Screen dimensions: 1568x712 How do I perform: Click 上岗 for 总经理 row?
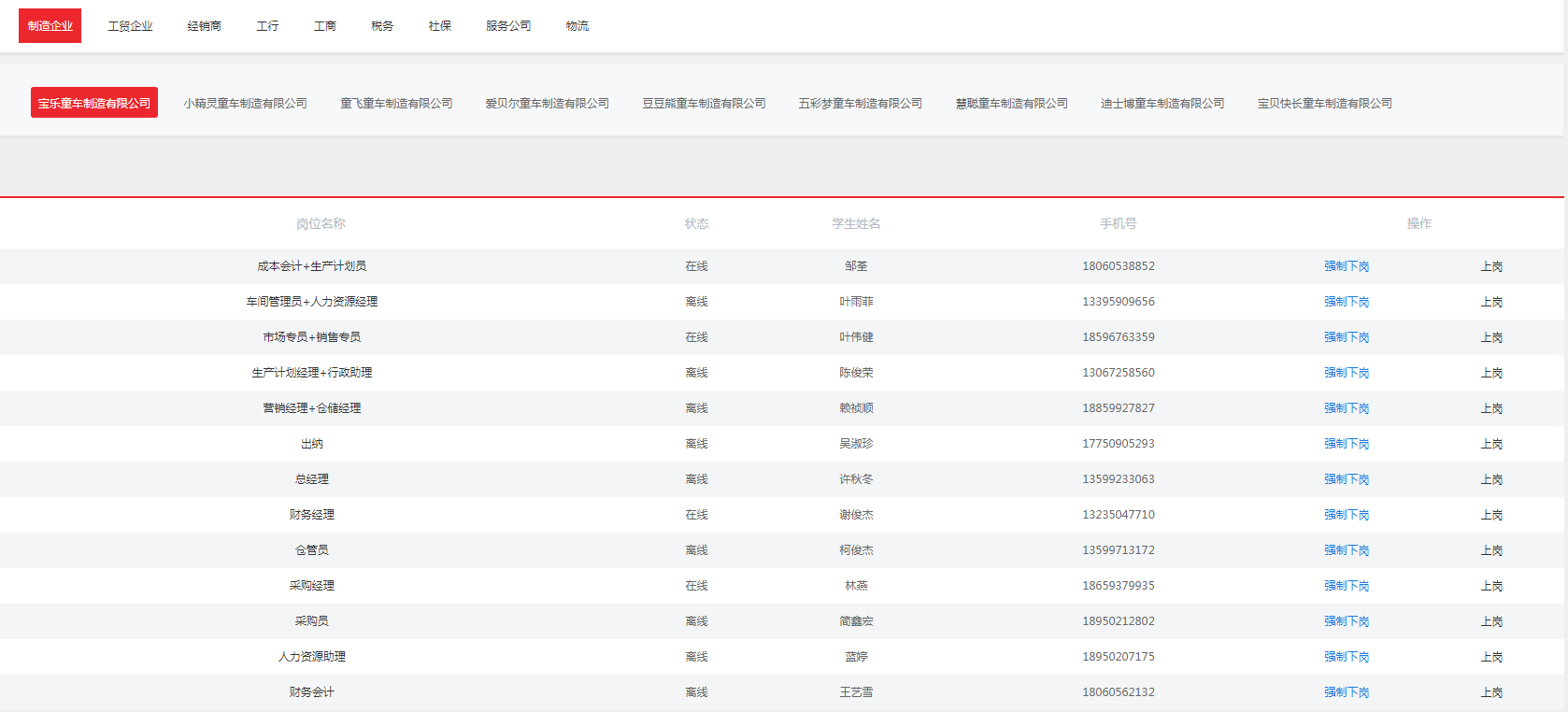(x=1491, y=479)
